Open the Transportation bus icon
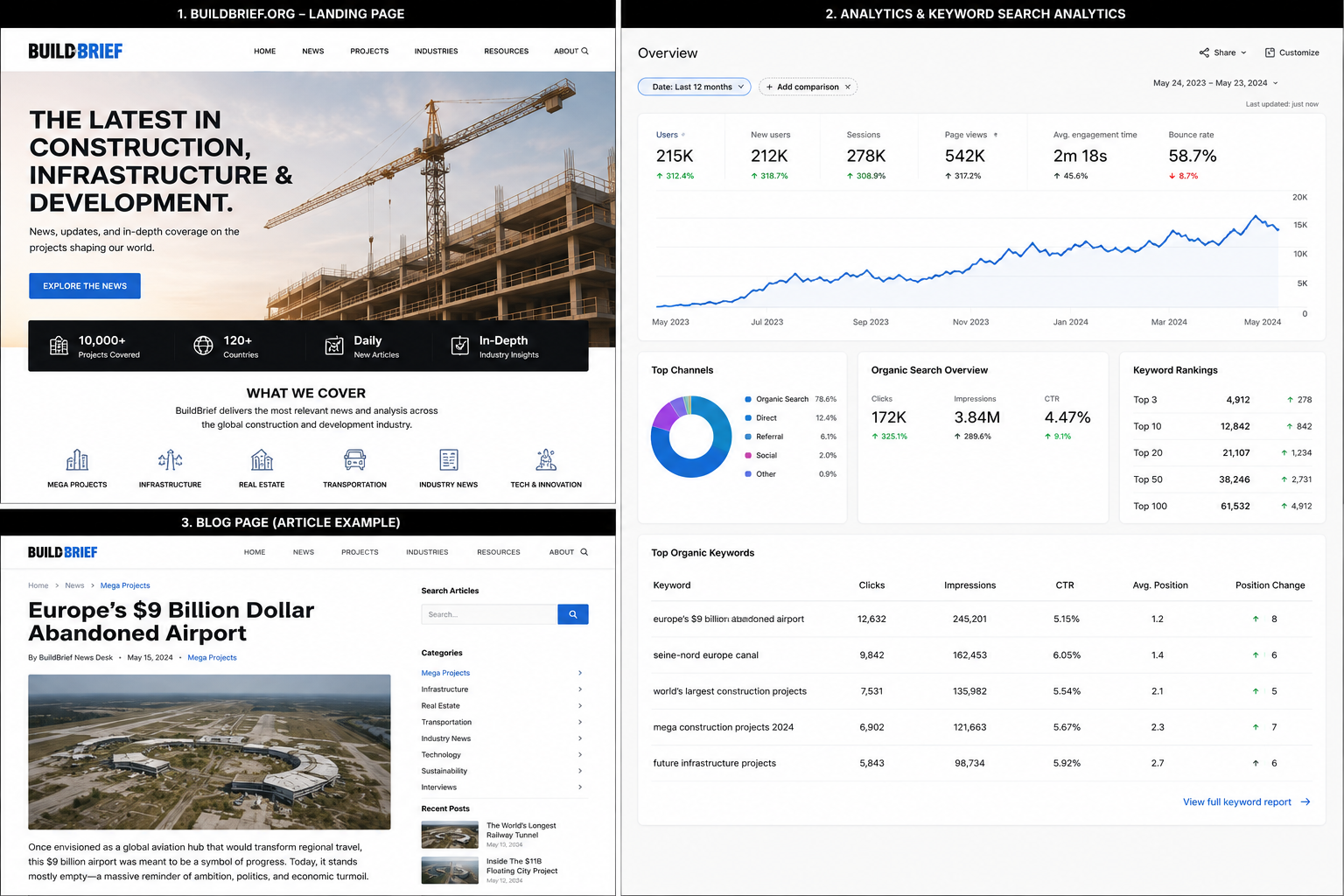Viewport: 1344px width, 896px height. (354, 459)
